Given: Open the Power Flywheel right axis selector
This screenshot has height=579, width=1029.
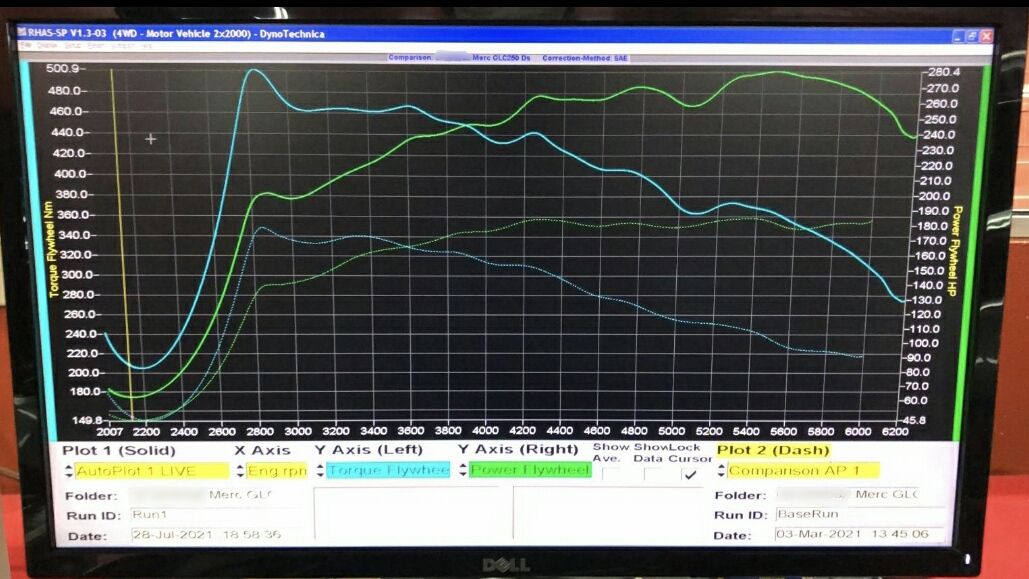Looking at the screenshot, I should 530,470.
